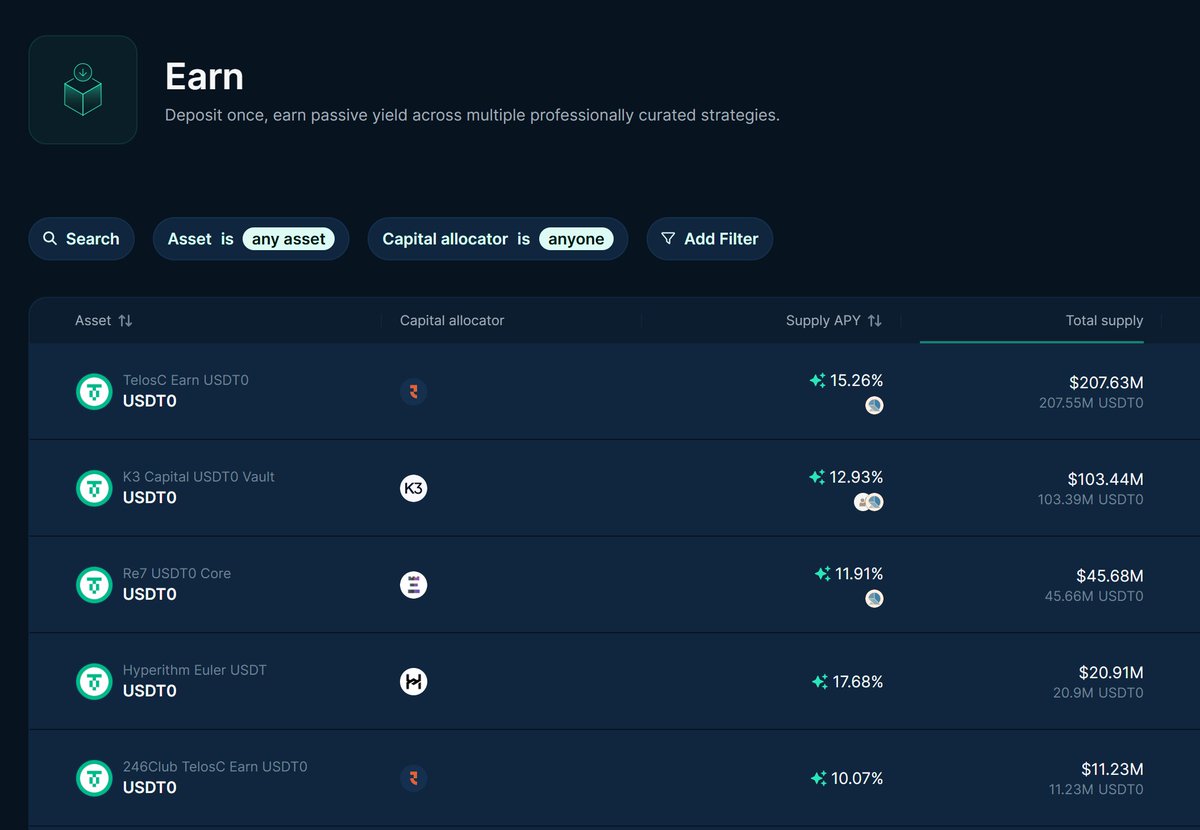
Task: Click the $11.23M total supply value
Action: click(x=1112, y=770)
